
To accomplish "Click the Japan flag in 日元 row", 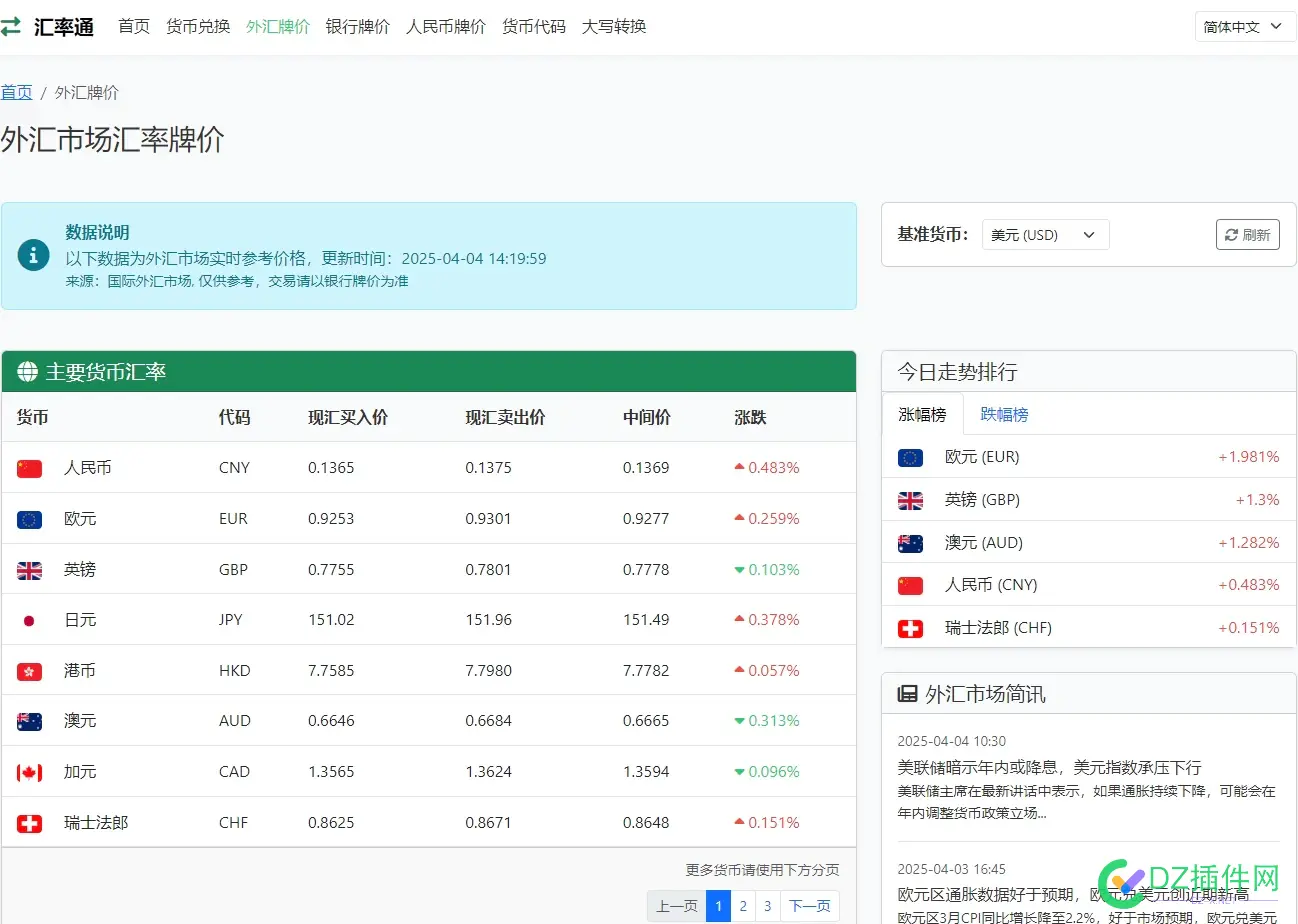I will tap(29, 620).
